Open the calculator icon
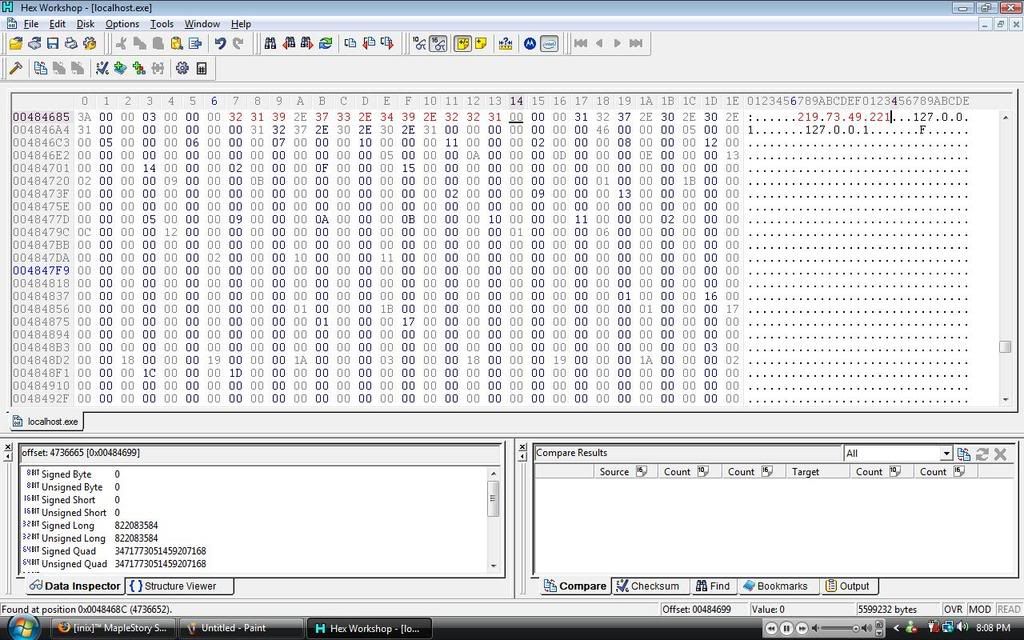Image resolution: width=1024 pixels, height=640 pixels. click(x=201, y=68)
